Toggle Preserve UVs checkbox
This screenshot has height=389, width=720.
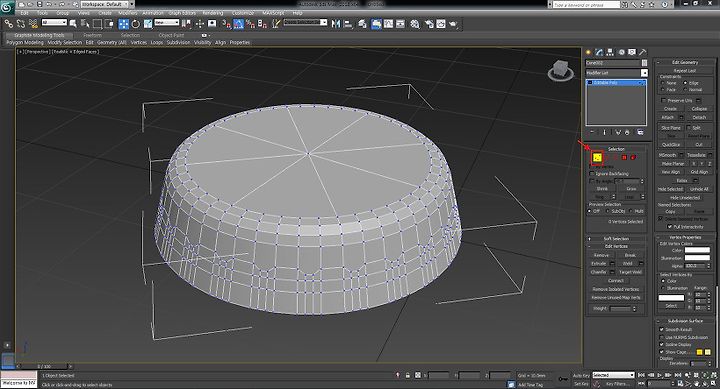[664, 100]
